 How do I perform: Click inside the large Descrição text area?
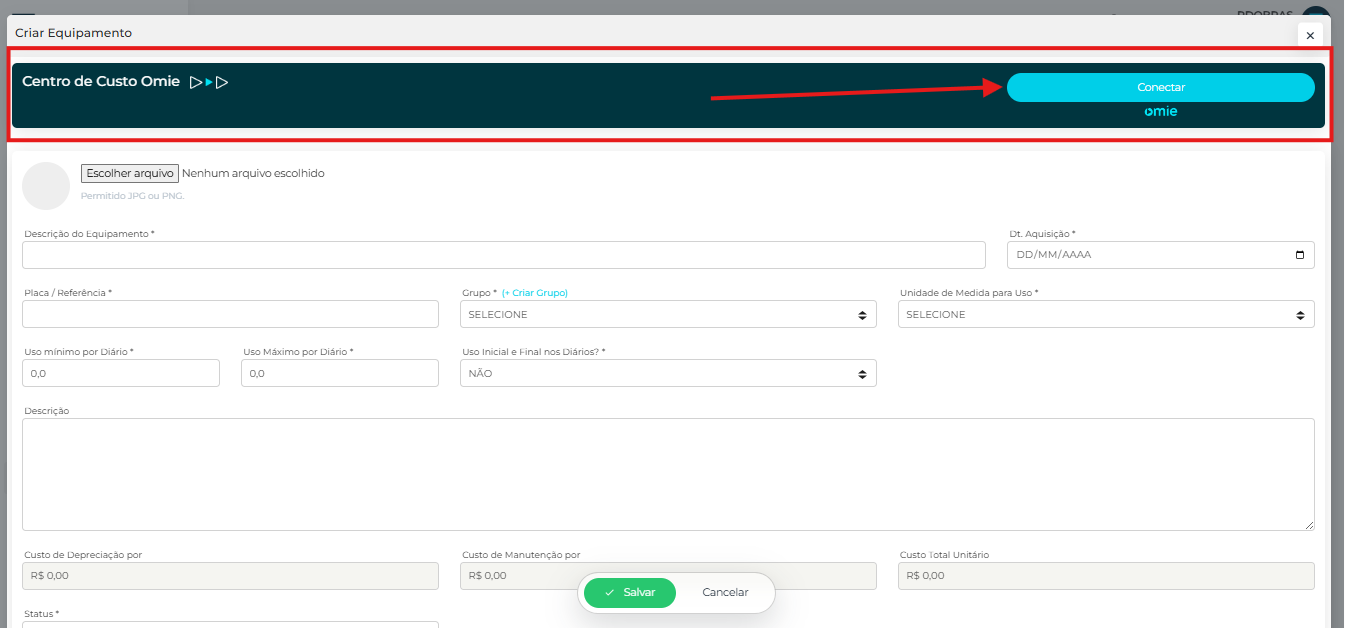[667, 474]
